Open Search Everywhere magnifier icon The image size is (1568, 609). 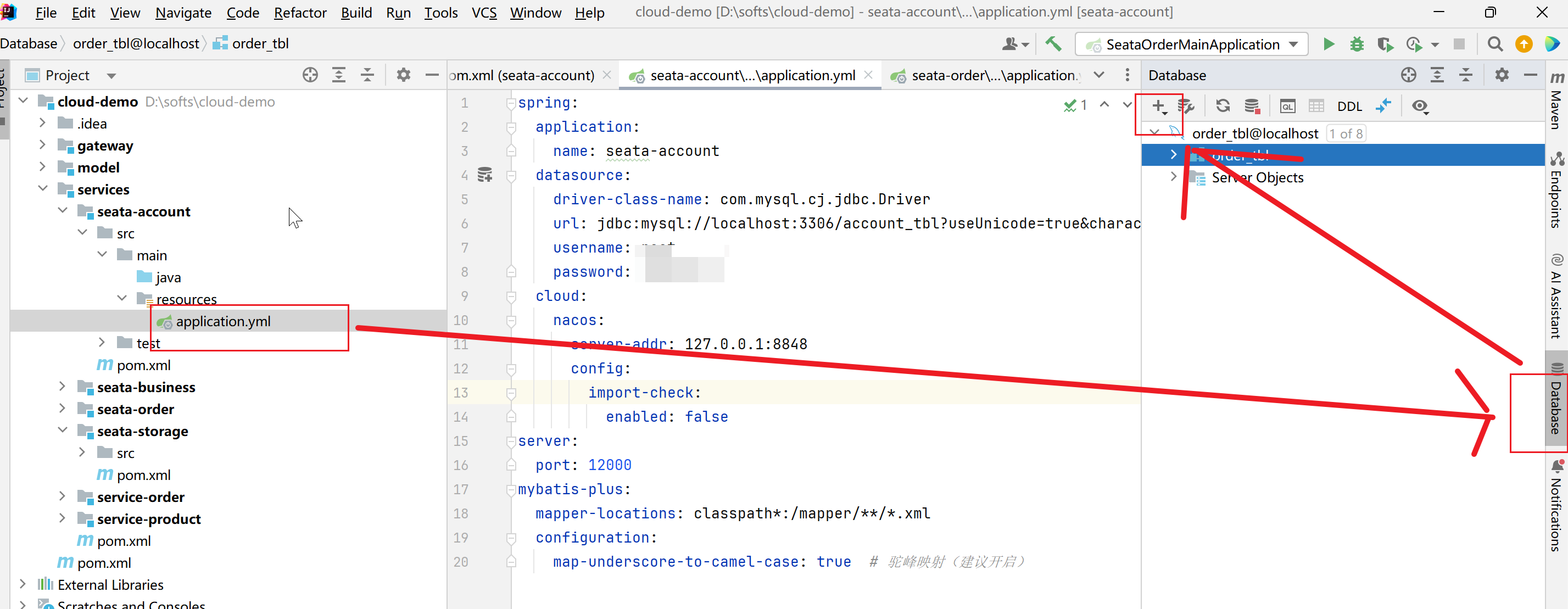pos(1494,44)
